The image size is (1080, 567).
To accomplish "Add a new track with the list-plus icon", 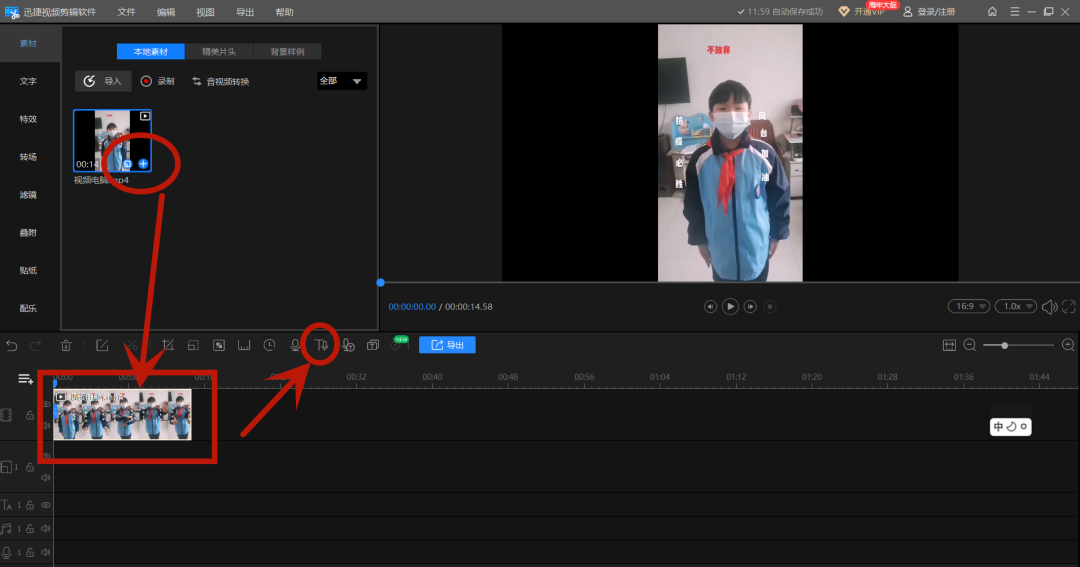I will (x=25, y=379).
